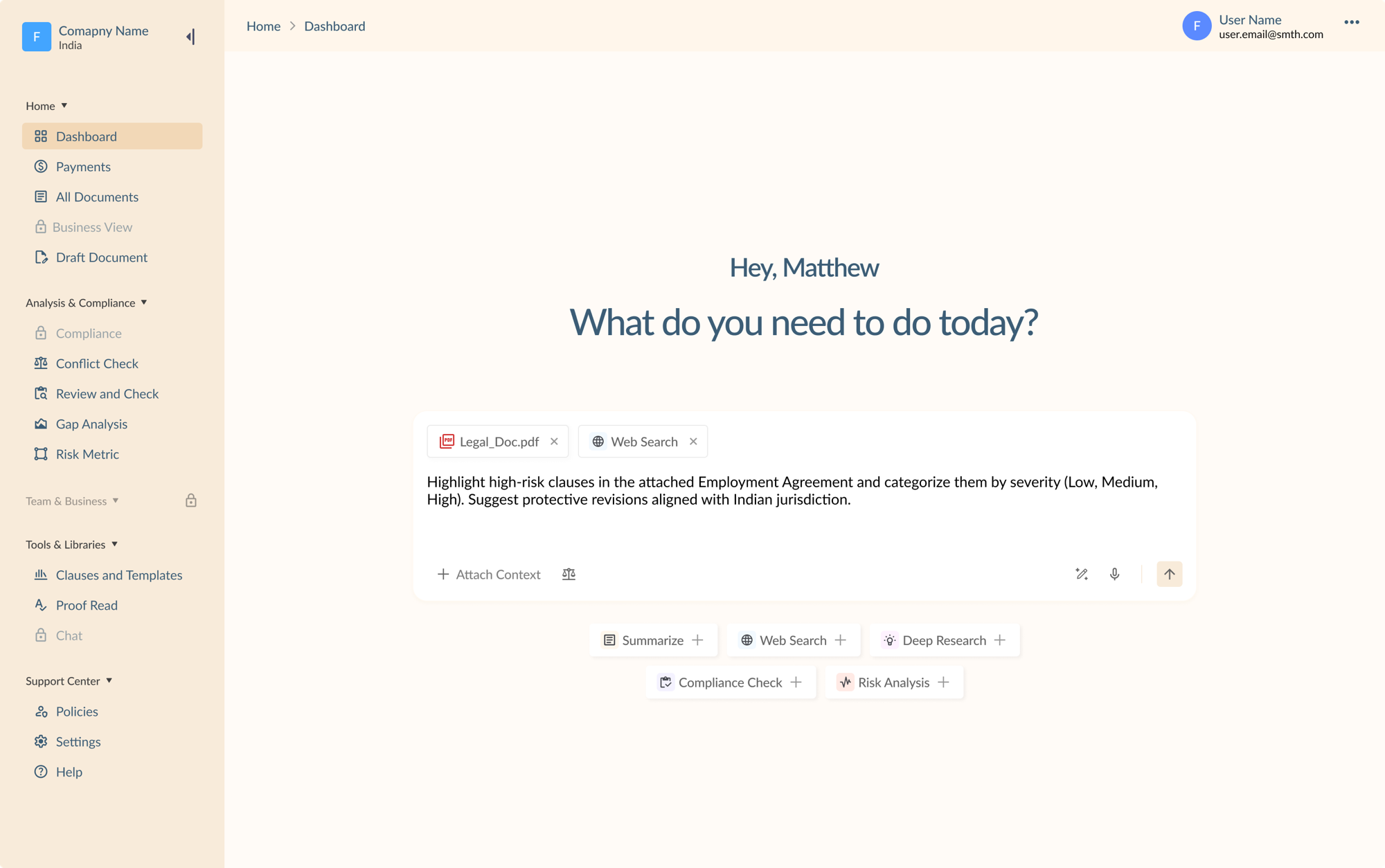Remove the Web Search chip from the prompt
The image size is (1385, 868).
(x=693, y=442)
